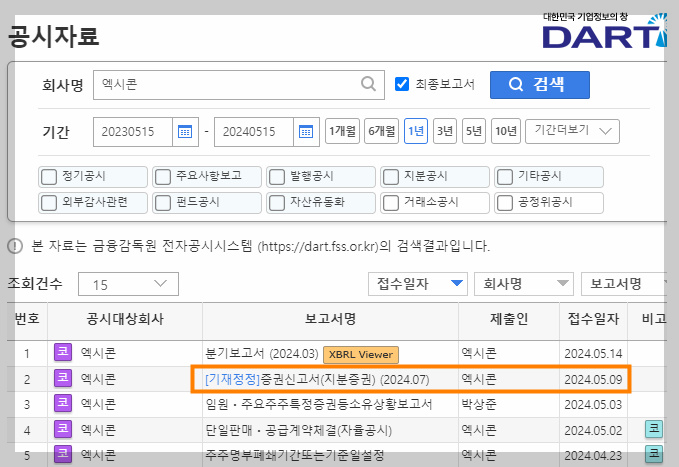Check the 지분공시 filter
Viewport: 679px width, 467px height.
[391, 177]
